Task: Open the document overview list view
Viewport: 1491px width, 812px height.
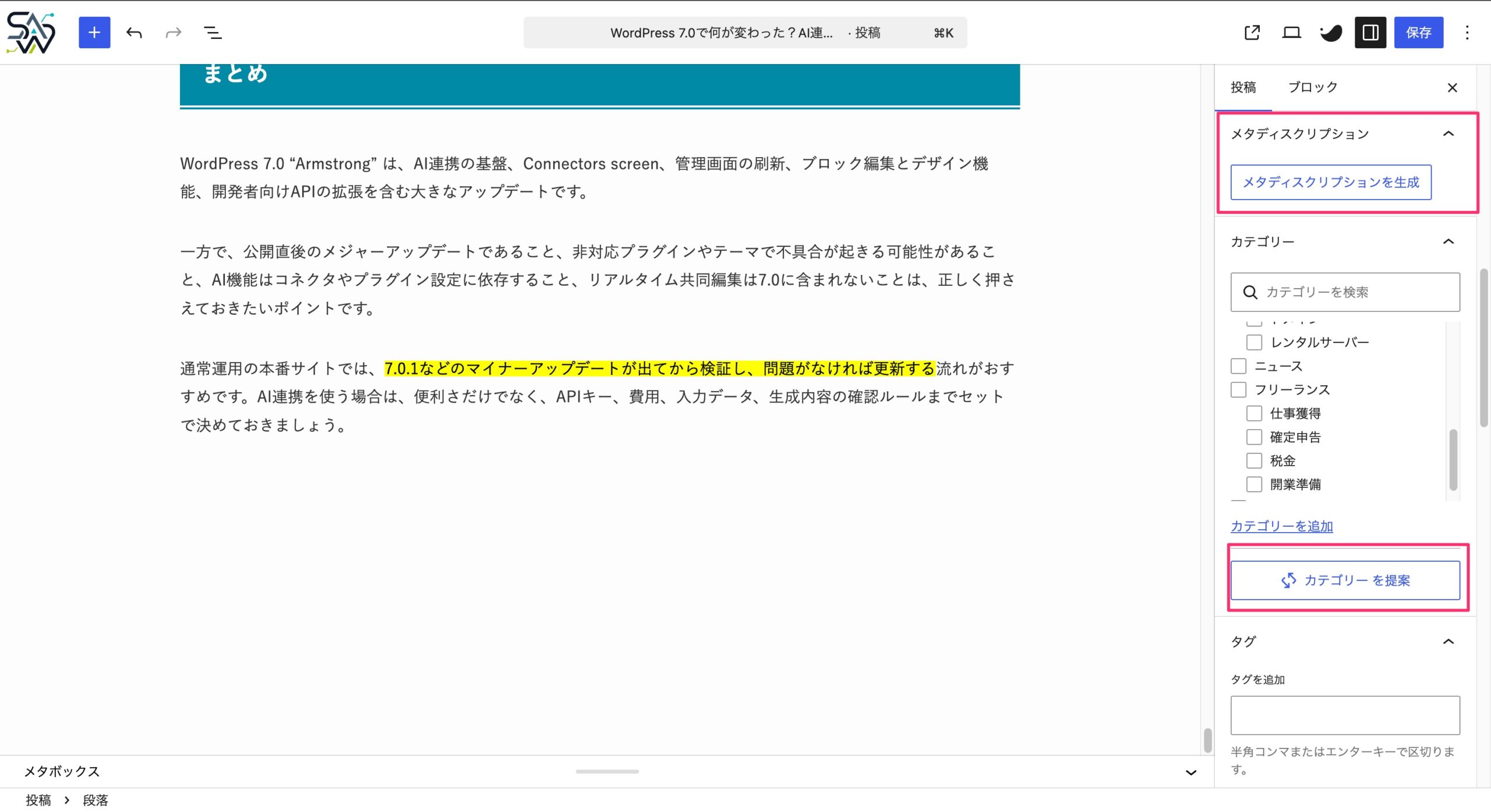Action: [x=213, y=33]
